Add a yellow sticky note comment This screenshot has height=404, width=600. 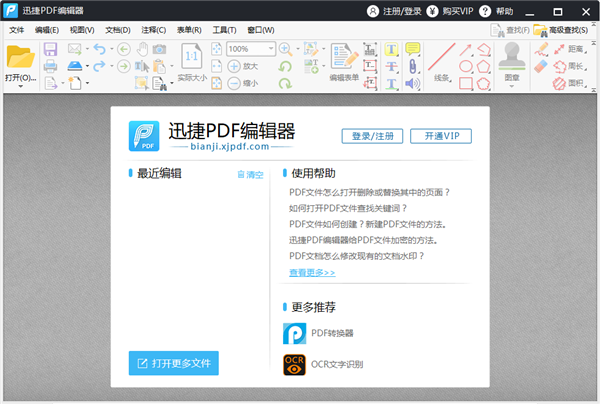pos(412,49)
